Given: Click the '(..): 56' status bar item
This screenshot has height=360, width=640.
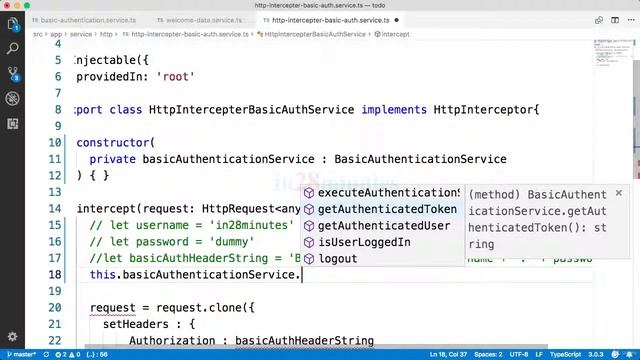Looking at the screenshot, I should 97,355.
